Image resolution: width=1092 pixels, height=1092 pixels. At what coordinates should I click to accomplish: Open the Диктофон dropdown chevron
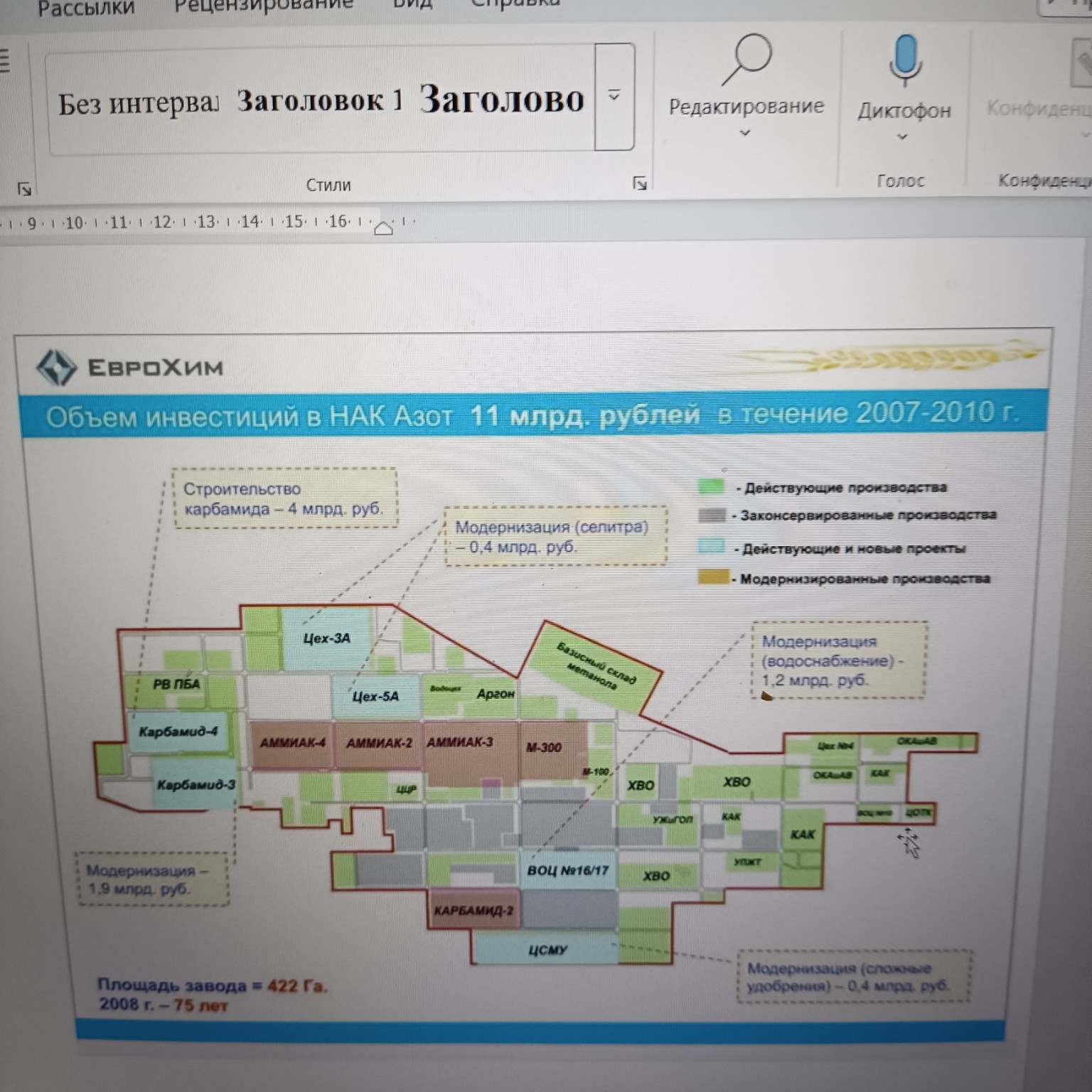point(902,136)
